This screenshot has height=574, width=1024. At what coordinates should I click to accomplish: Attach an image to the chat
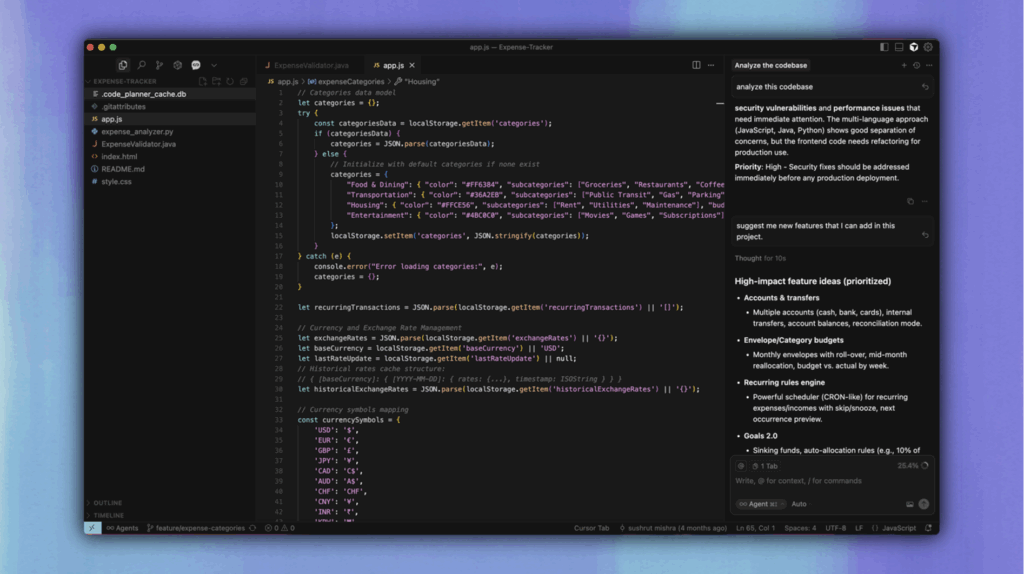pyautogui.click(x=910, y=504)
